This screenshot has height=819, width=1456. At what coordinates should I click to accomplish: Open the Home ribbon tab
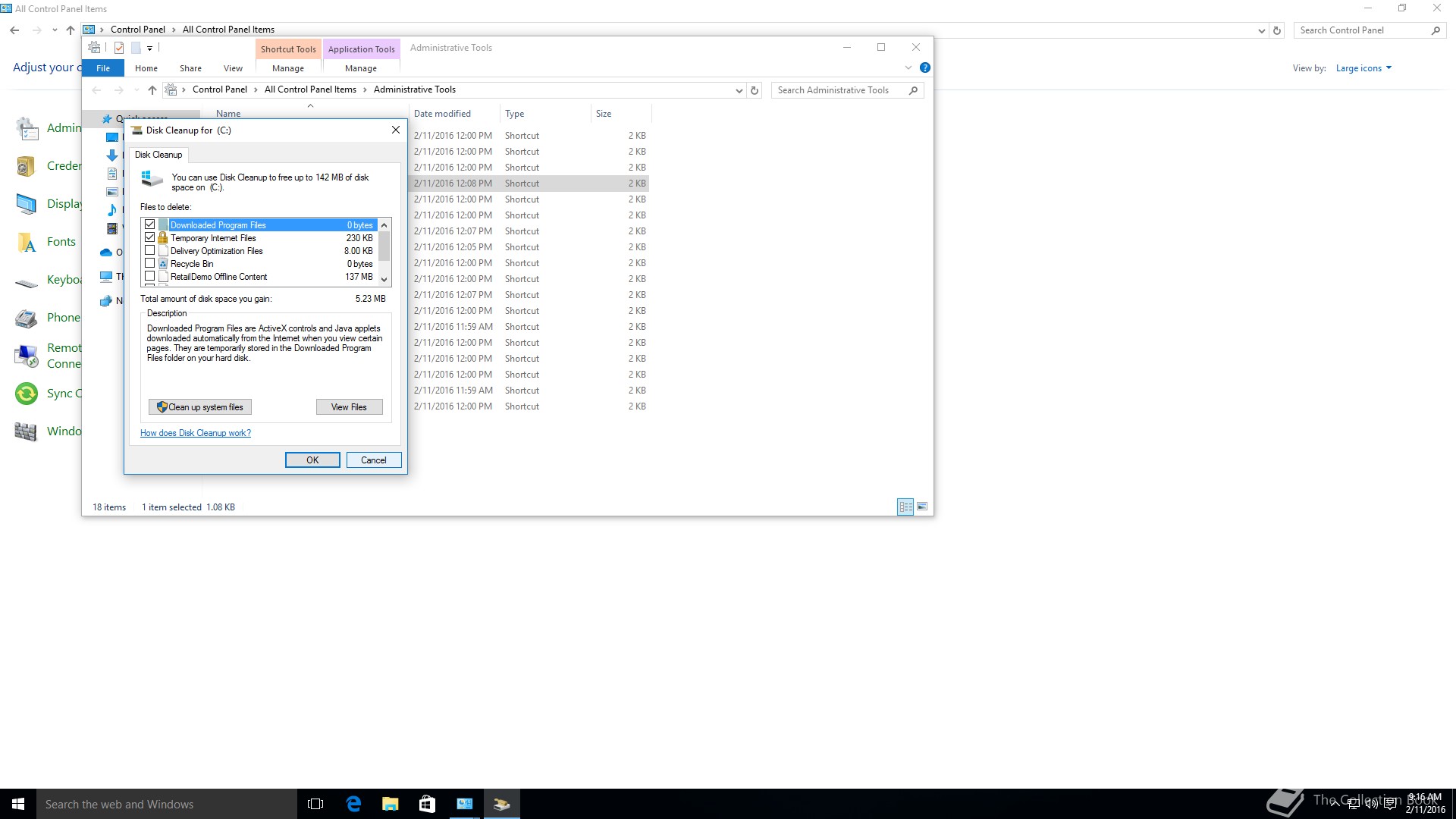[146, 68]
